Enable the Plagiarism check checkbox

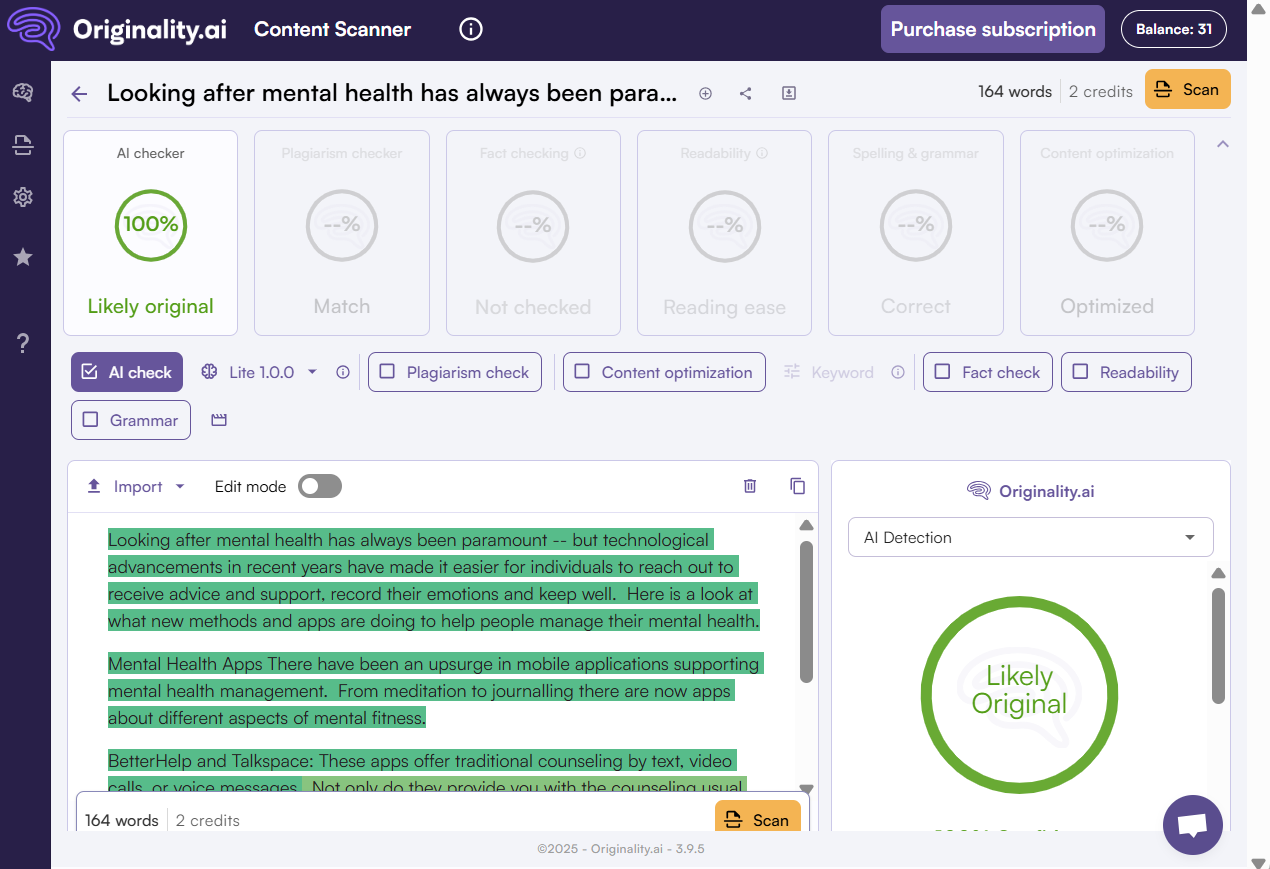[x=387, y=372]
